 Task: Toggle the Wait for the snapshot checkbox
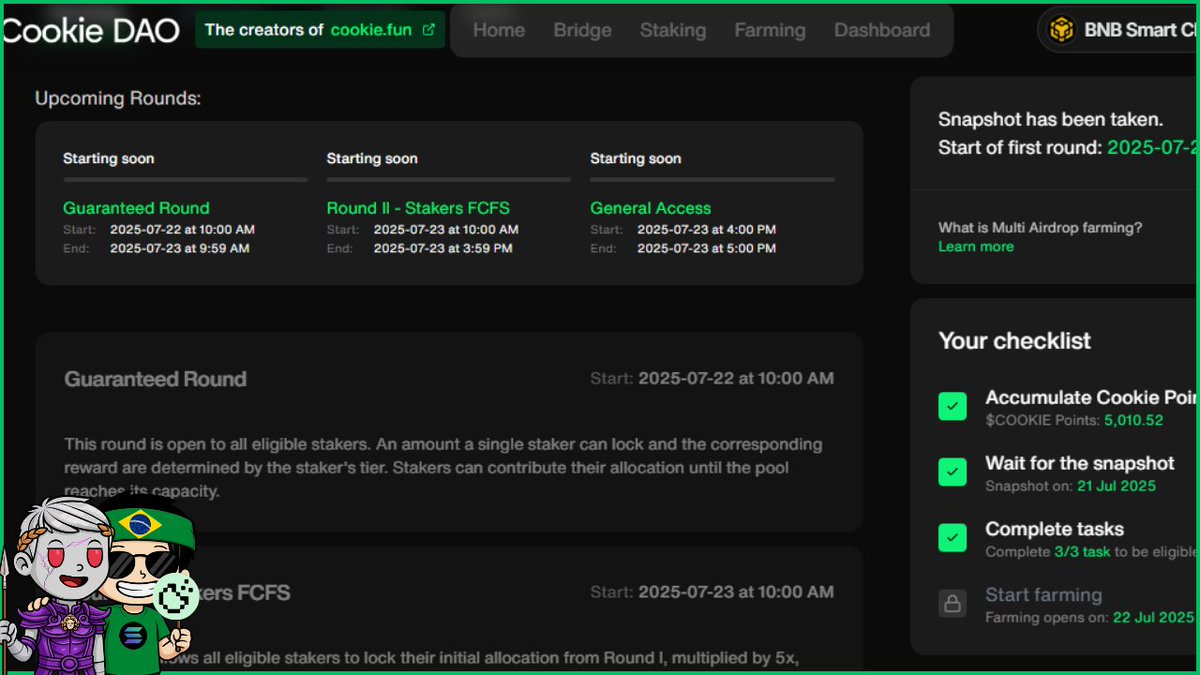tap(952, 472)
